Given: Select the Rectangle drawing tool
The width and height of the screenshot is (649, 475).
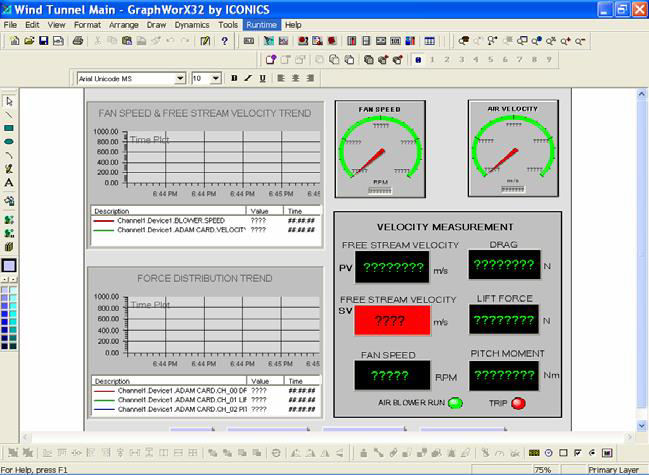Looking at the screenshot, I should [x=9, y=128].
